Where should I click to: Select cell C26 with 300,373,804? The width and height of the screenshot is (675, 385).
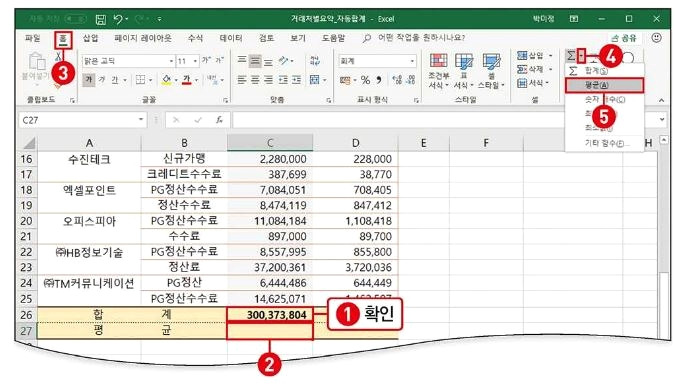pos(270,315)
